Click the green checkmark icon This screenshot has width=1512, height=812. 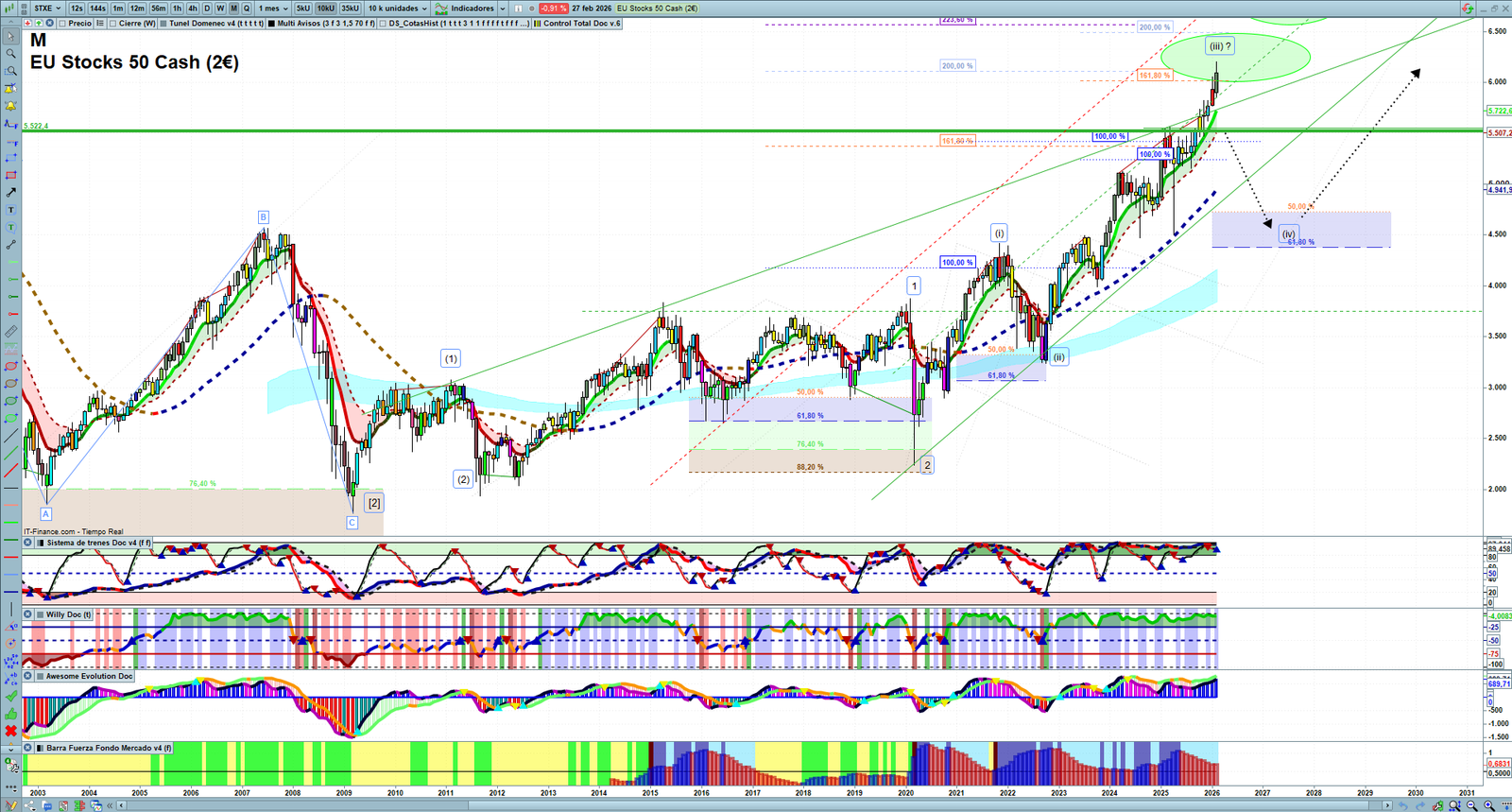tap(10, 697)
